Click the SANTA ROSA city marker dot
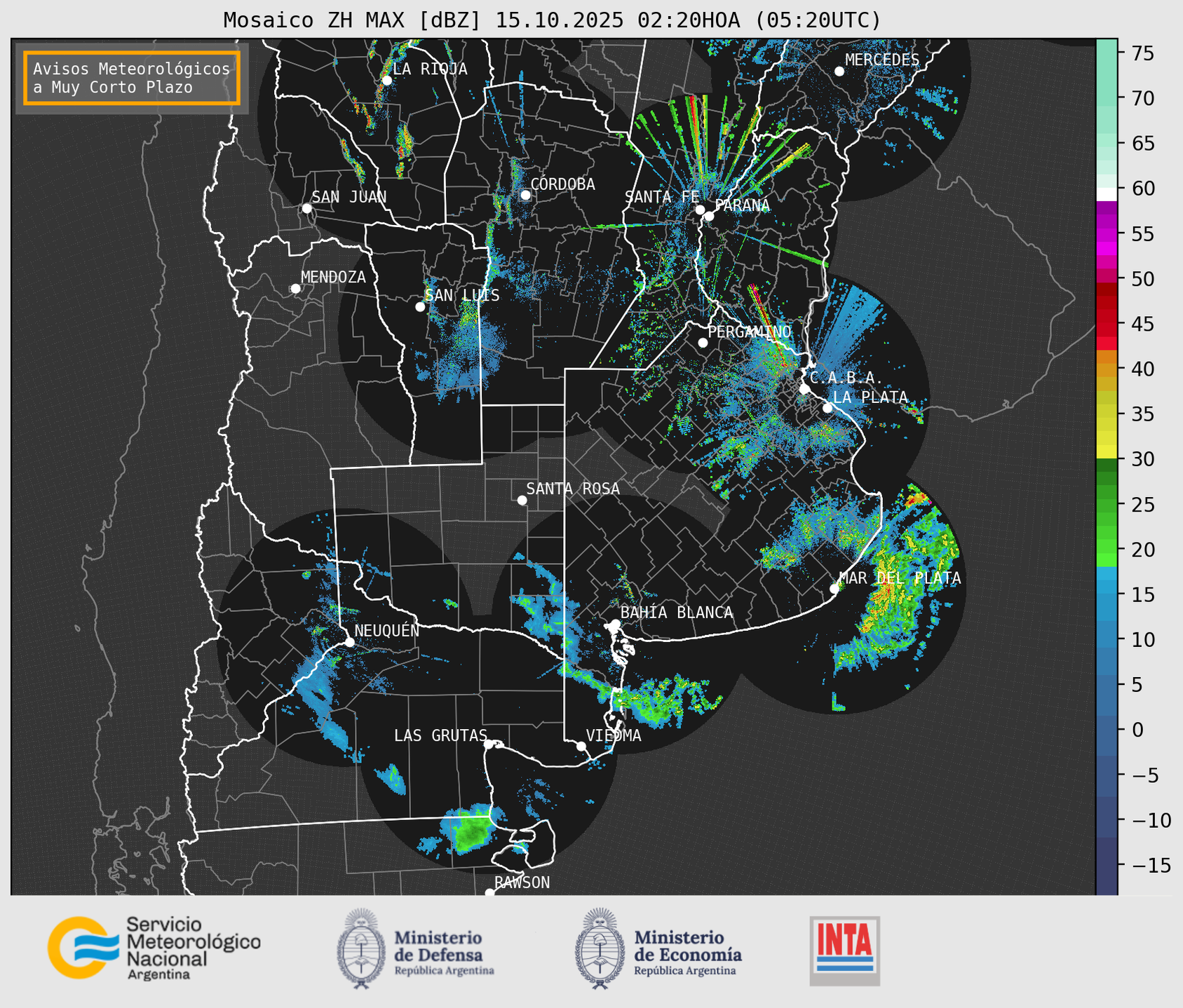Image resolution: width=1183 pixels, height=1008 pixels. (522, 500)
